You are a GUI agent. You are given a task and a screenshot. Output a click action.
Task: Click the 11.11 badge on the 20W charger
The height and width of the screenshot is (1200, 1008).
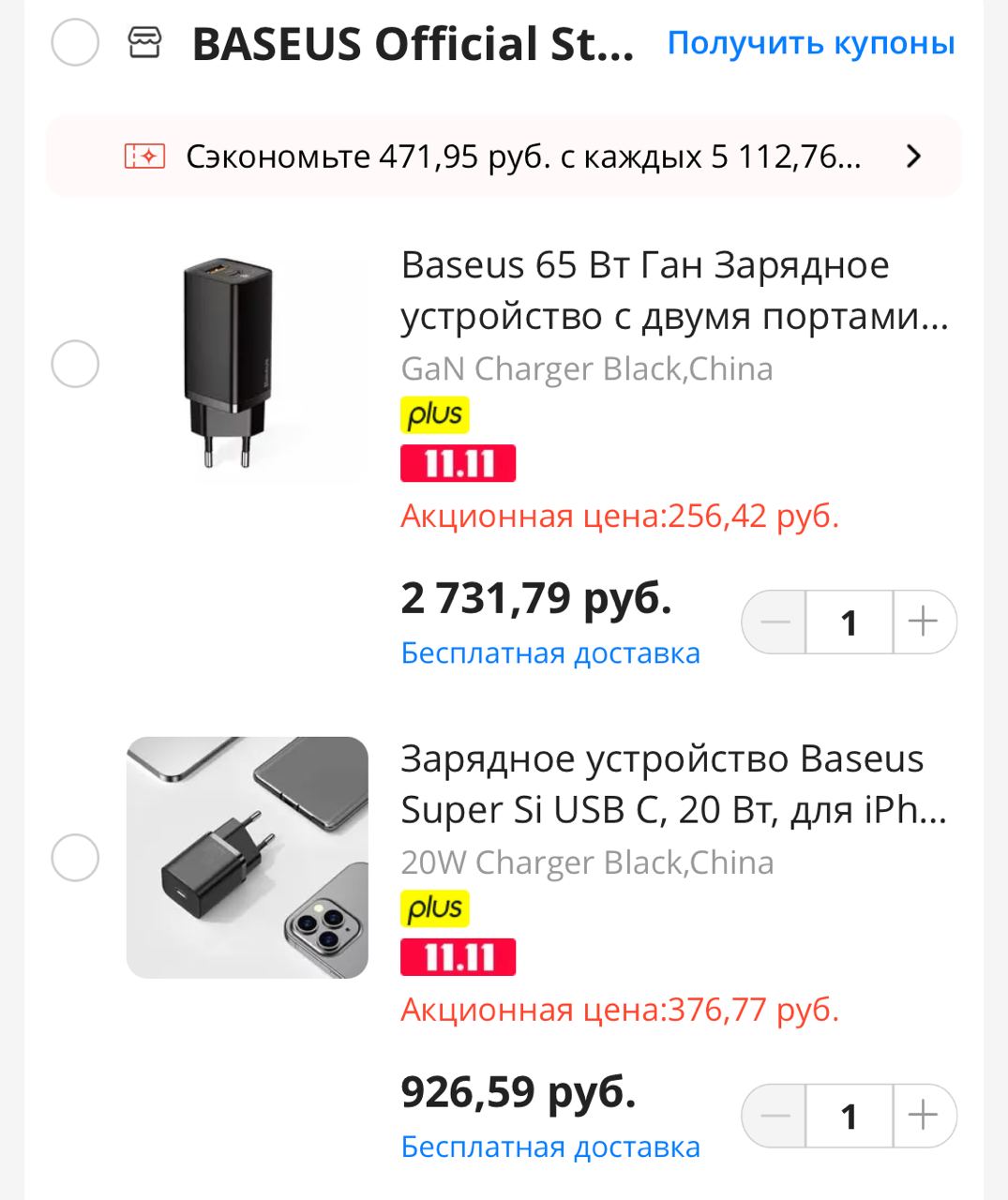click(x=458, y=957)
